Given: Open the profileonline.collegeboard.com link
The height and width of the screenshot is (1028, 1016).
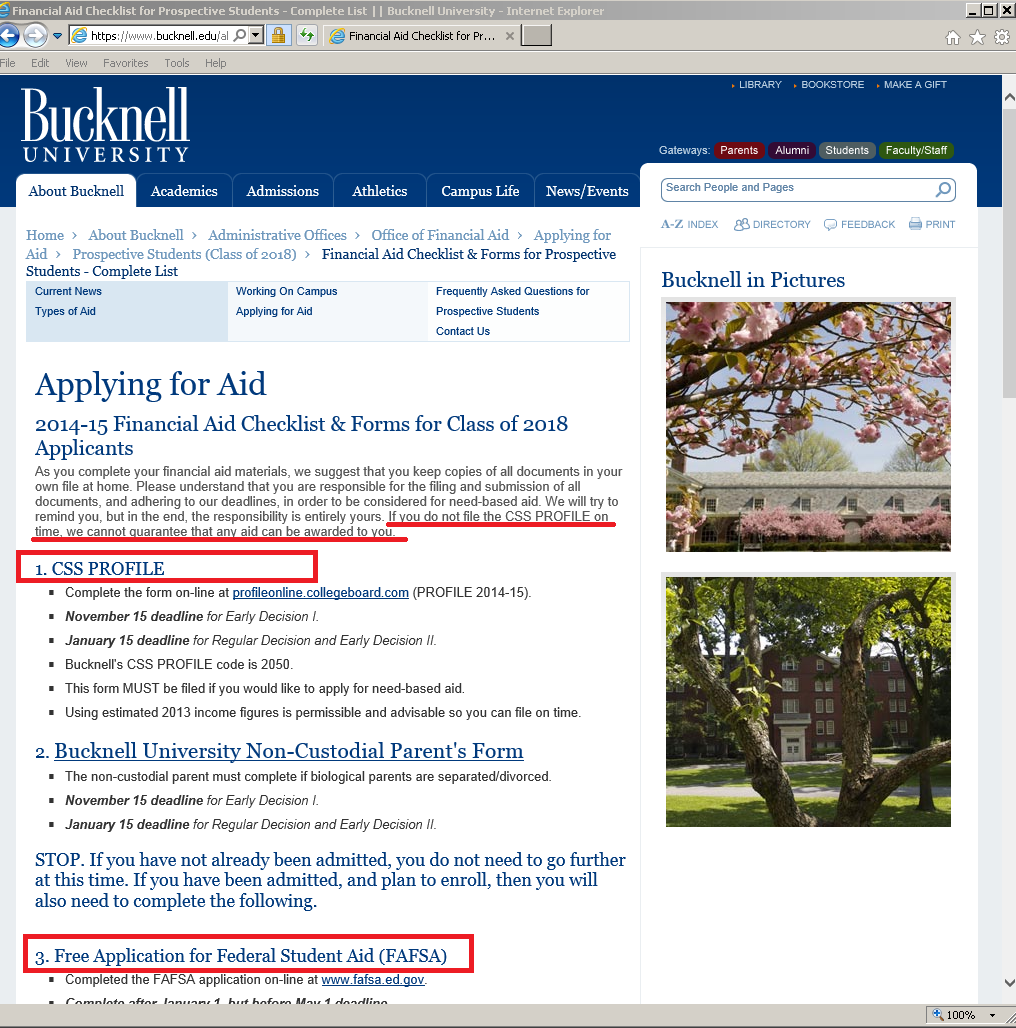Looking at the screenshot, I should point(320,592).
